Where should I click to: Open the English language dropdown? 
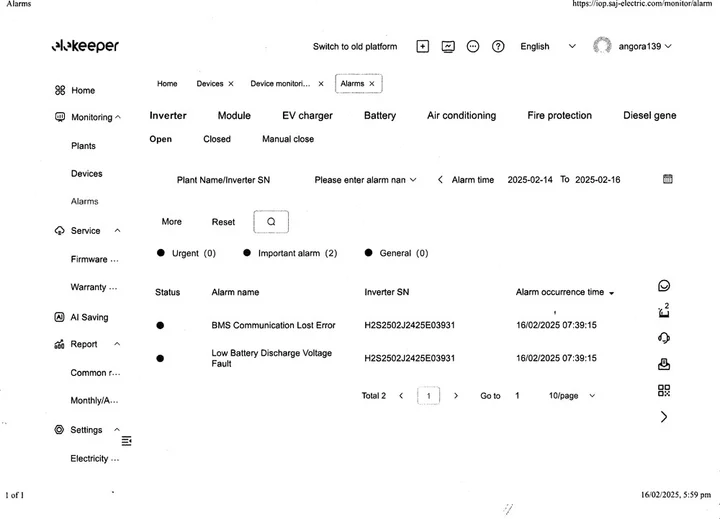click(x=547, y=46)
